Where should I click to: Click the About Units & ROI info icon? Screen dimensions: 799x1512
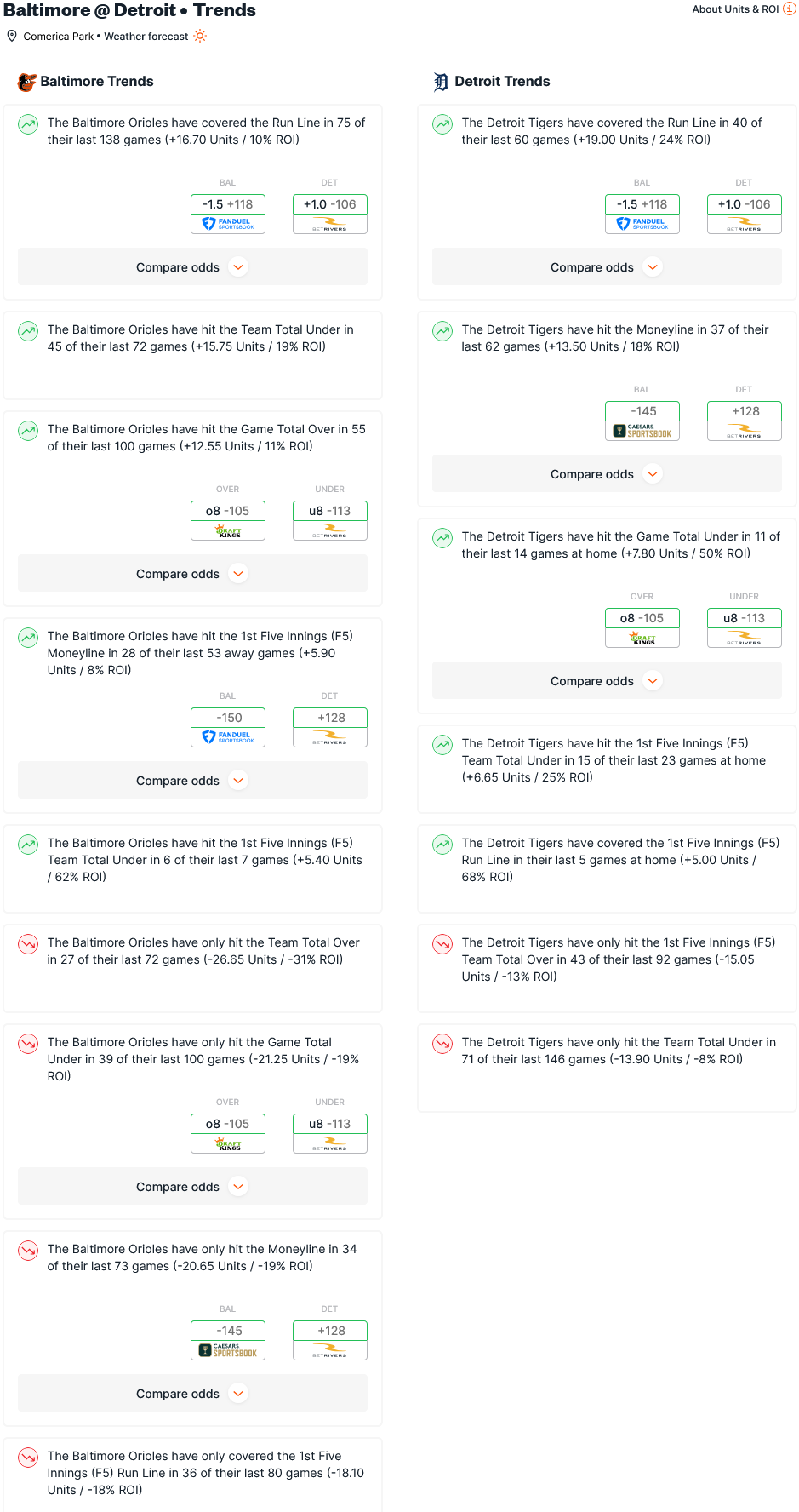tap(789, 9)
